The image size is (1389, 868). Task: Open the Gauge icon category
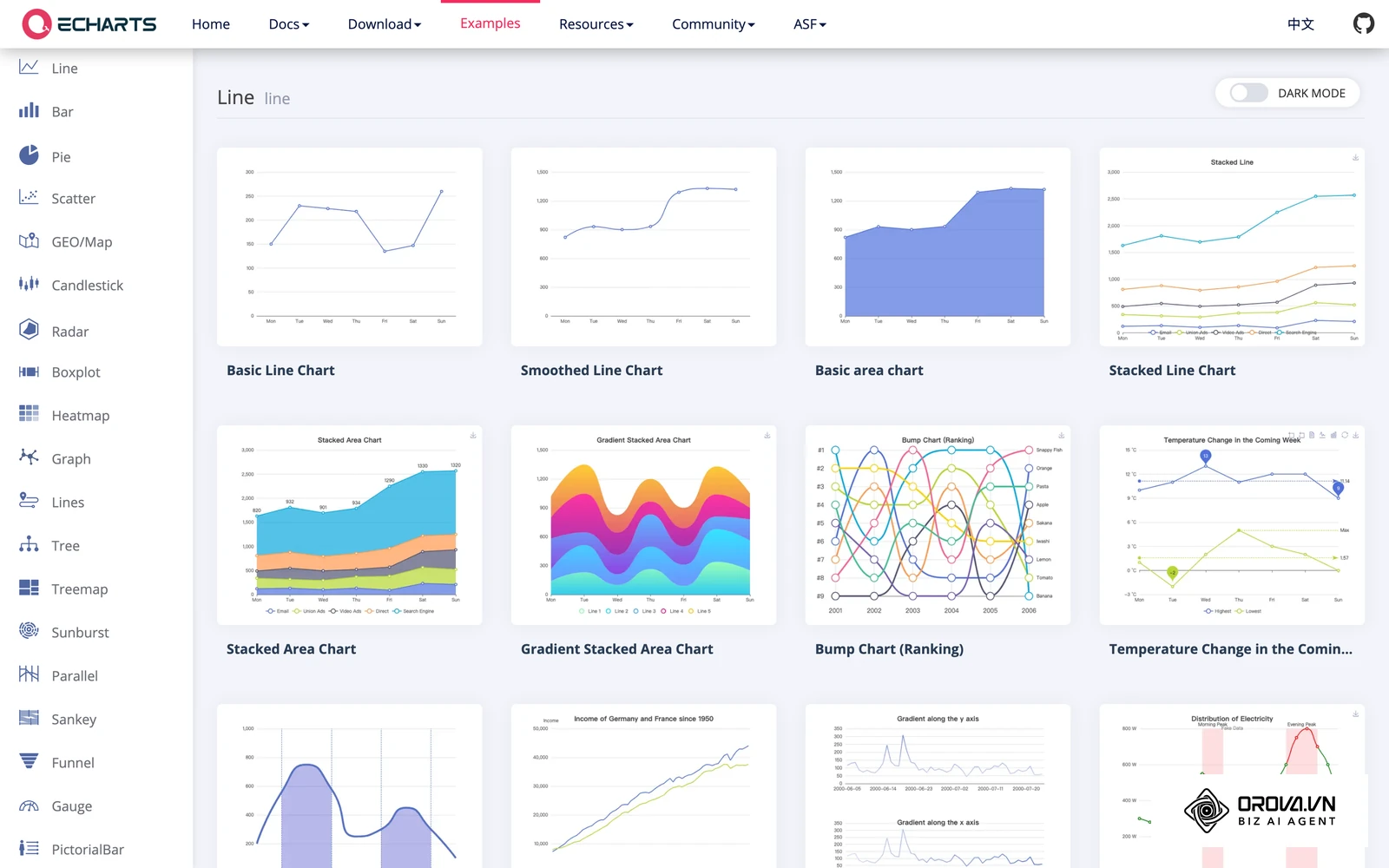[29, 806]
